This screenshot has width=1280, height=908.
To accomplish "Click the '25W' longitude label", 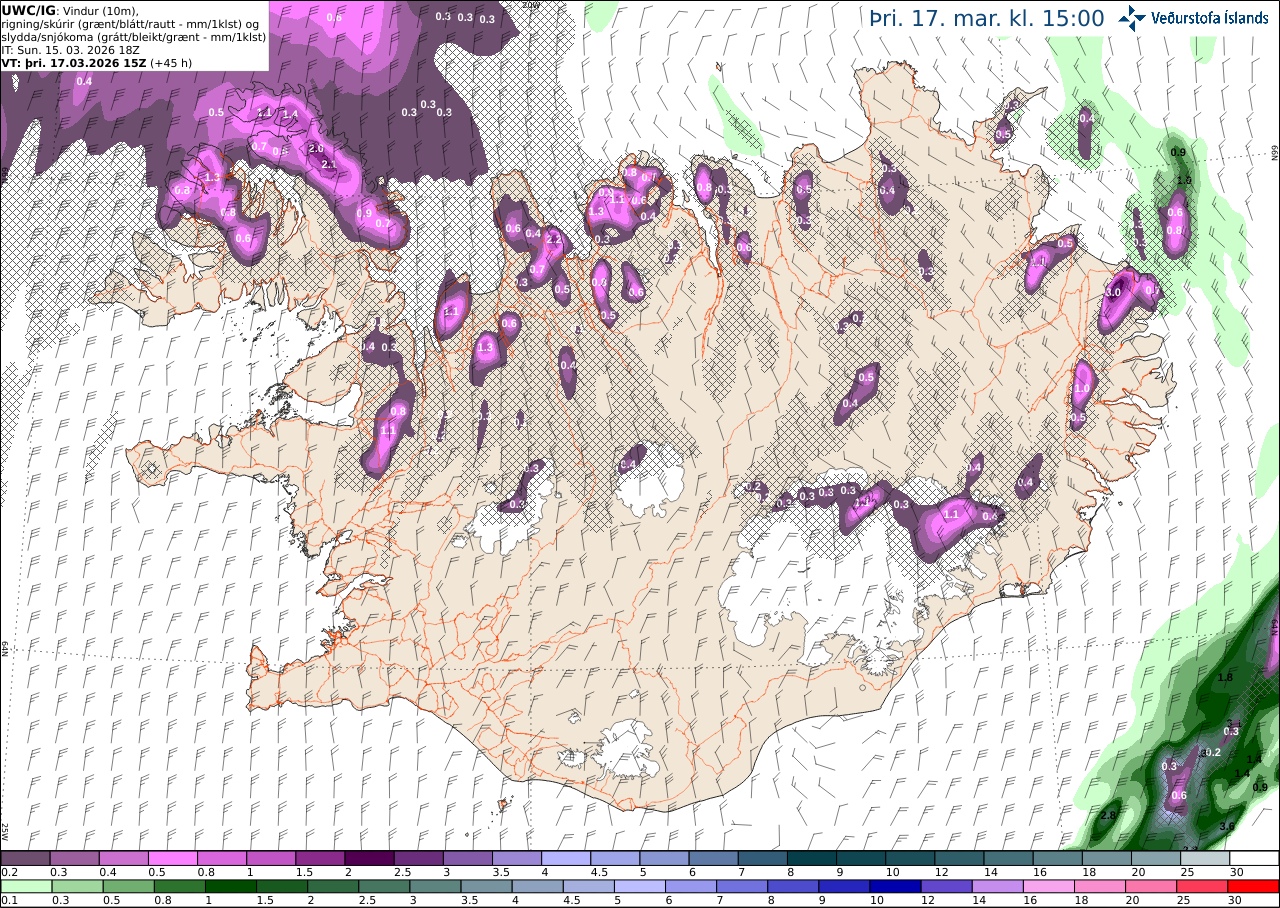I will pos(5,831).
